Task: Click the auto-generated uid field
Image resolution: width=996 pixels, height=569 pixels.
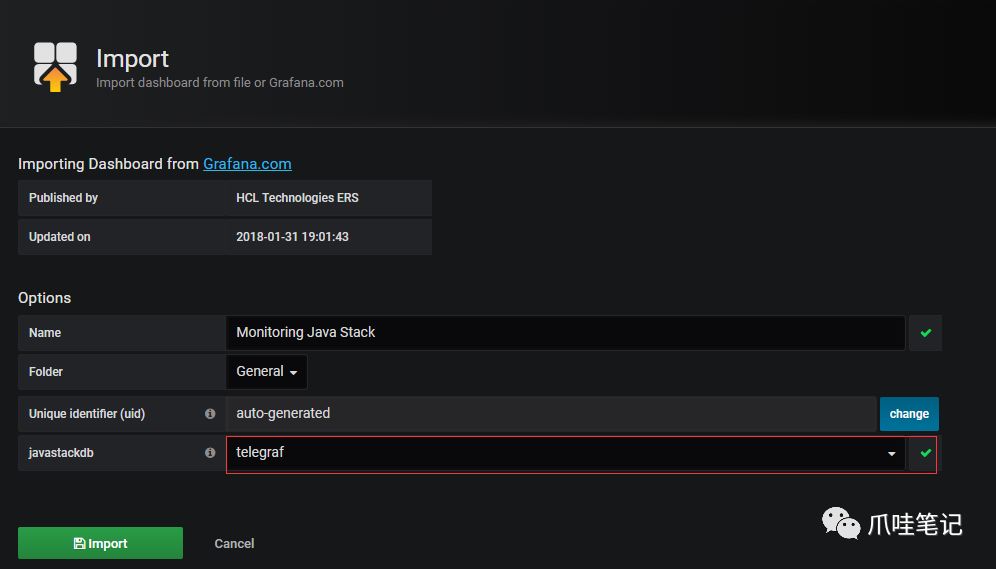Action: point(551,414)
